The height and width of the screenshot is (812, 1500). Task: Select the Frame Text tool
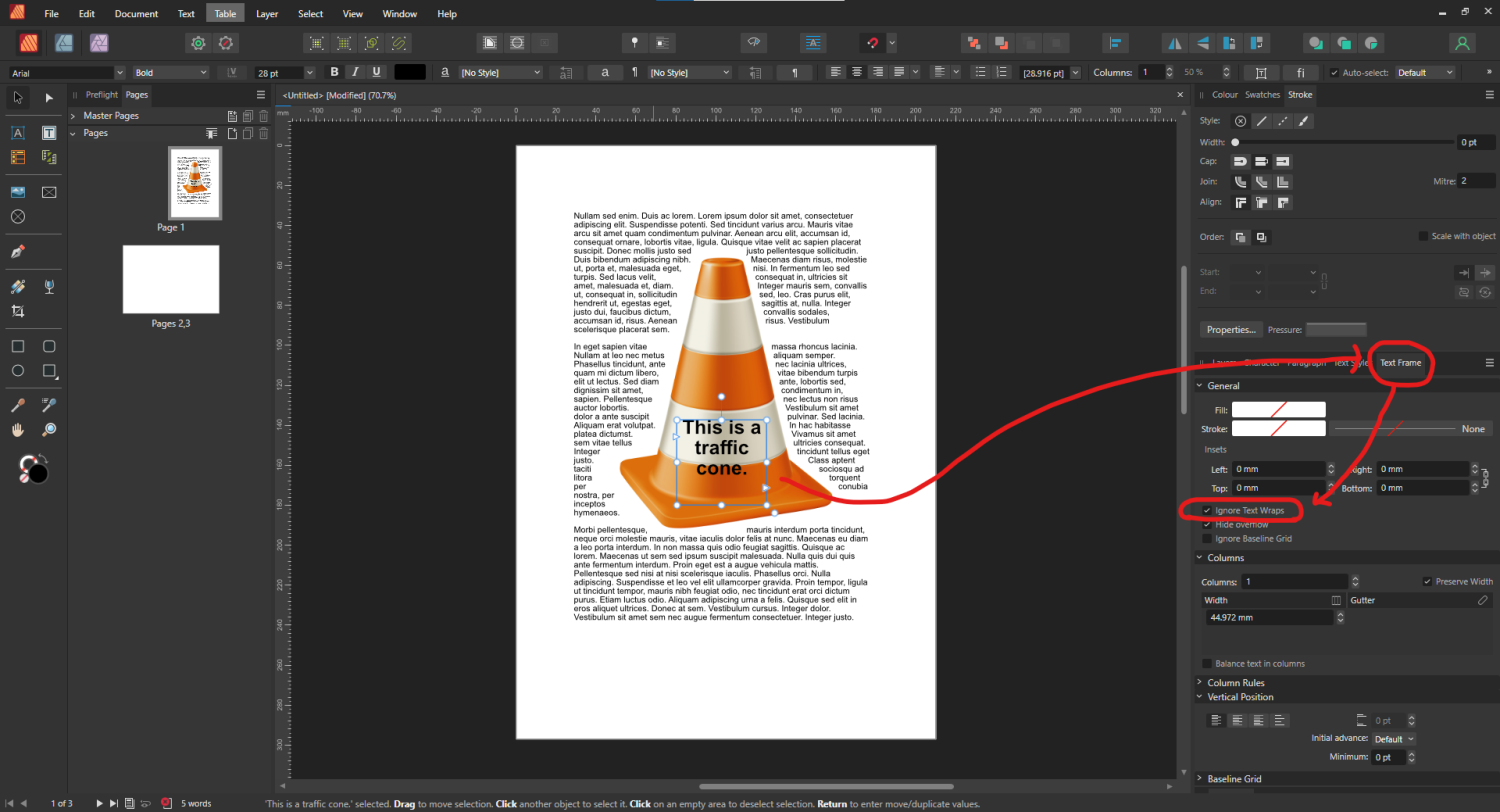(x=48, y=132)
